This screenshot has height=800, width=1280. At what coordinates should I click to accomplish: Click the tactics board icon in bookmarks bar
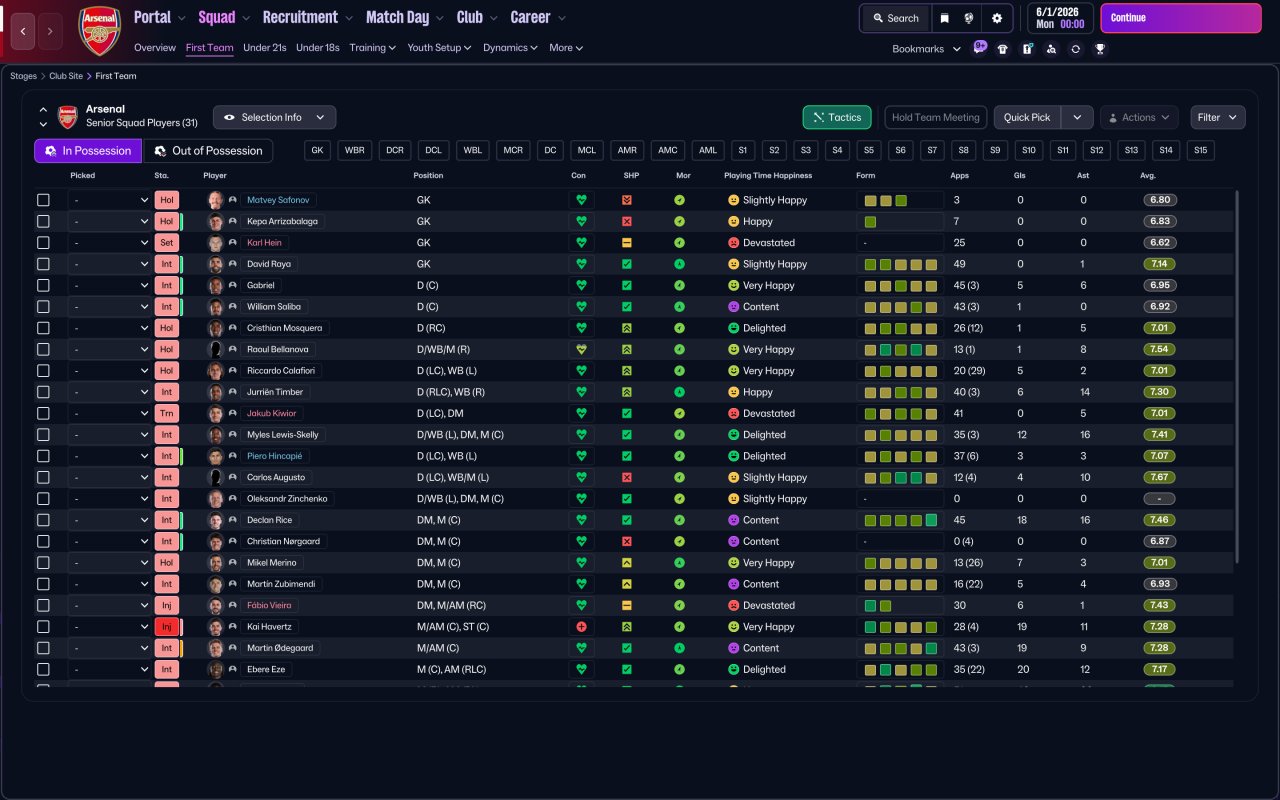(1027, 49)
